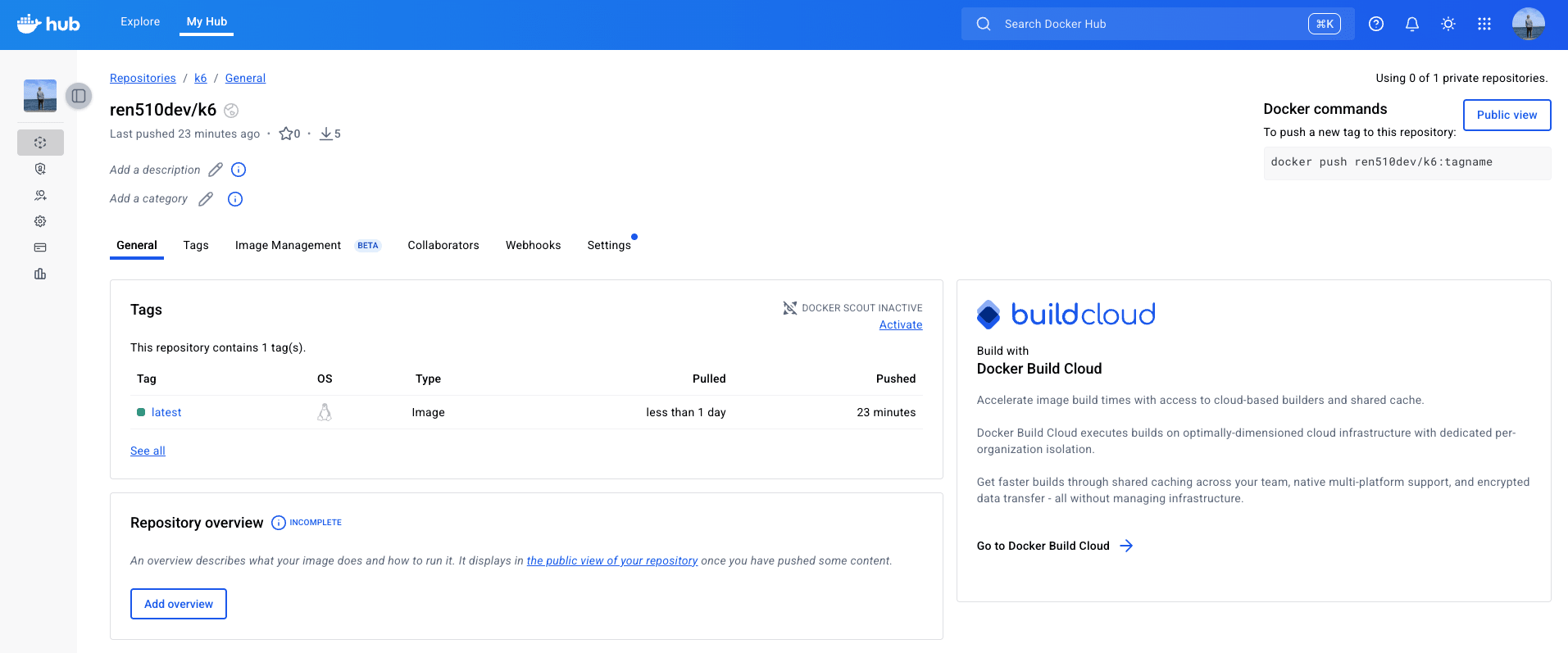This screenshot has height=653, width=1568.
Task: Switch to the Image Management tab
Action: pyautogui.click(x=288, y=245)
